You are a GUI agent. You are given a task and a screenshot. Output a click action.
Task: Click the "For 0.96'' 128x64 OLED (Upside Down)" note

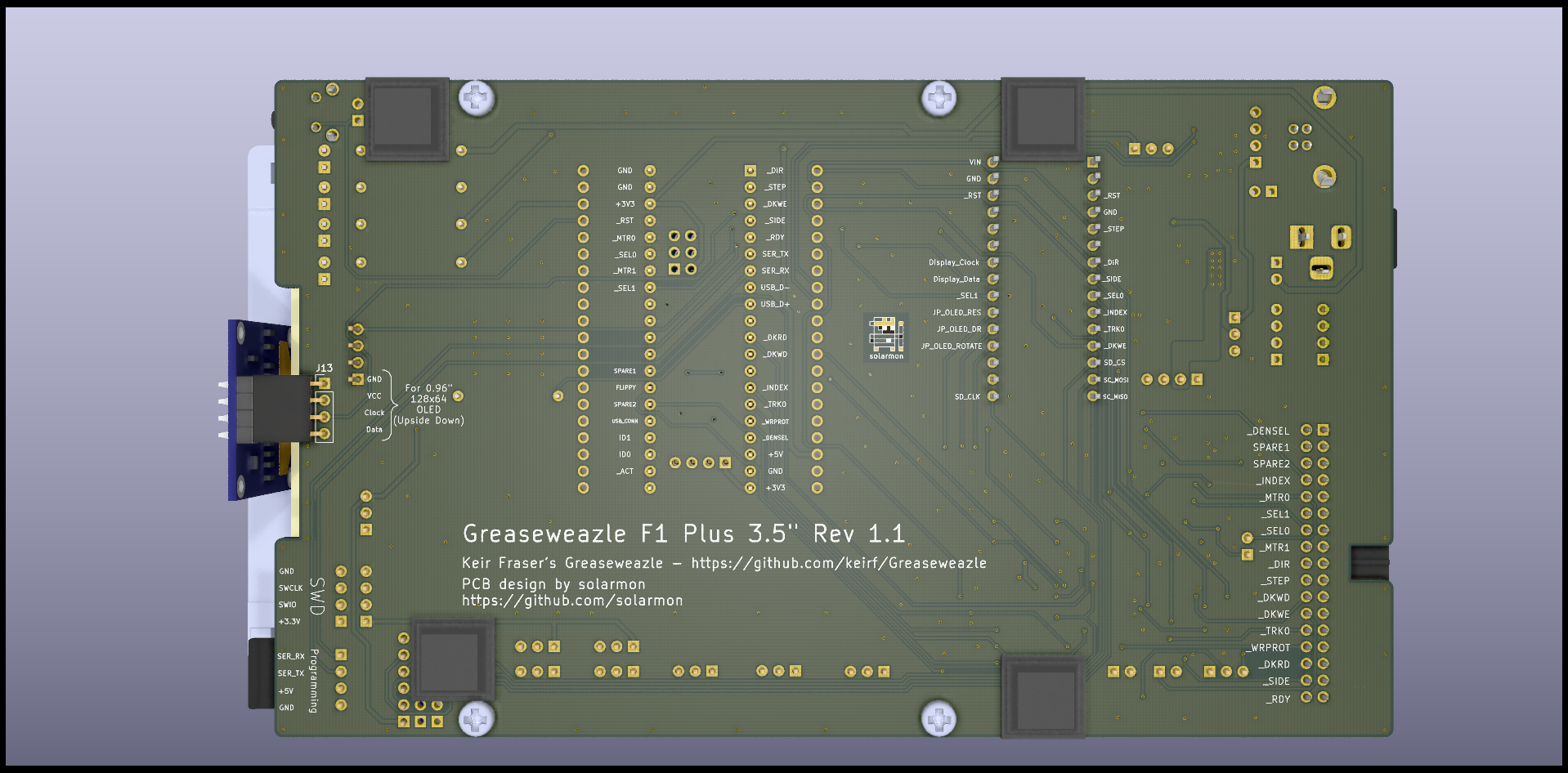[x=428, y=404]
